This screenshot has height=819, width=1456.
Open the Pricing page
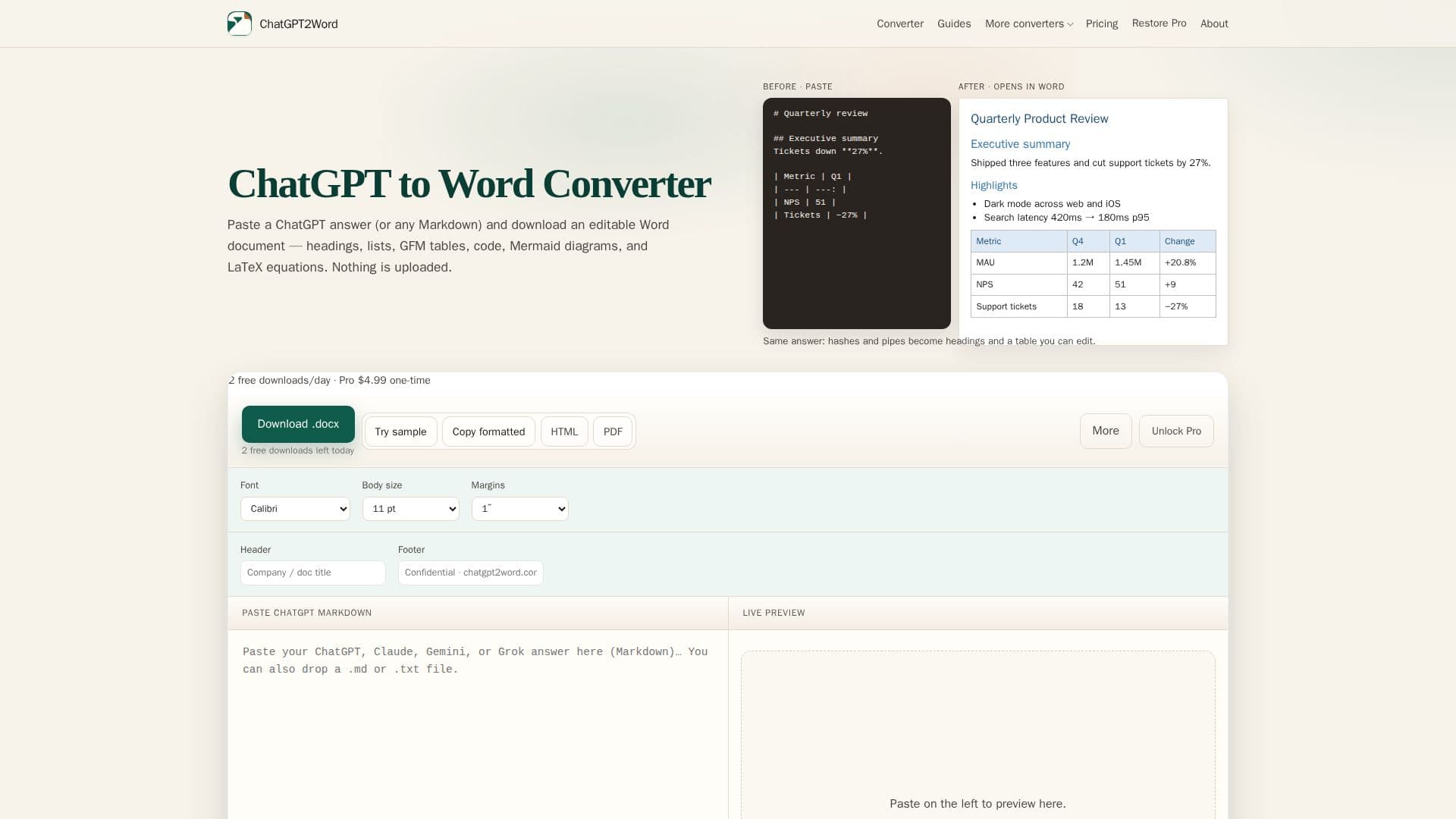[1102, 24]
